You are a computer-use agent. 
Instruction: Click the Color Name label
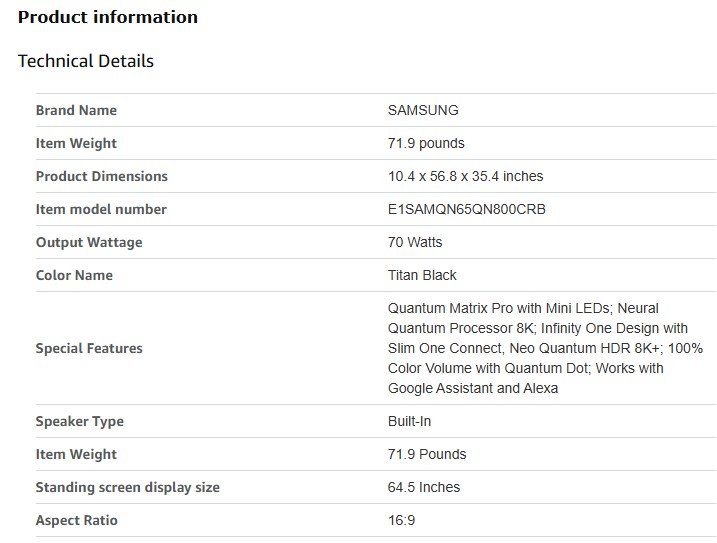point(74,275)
